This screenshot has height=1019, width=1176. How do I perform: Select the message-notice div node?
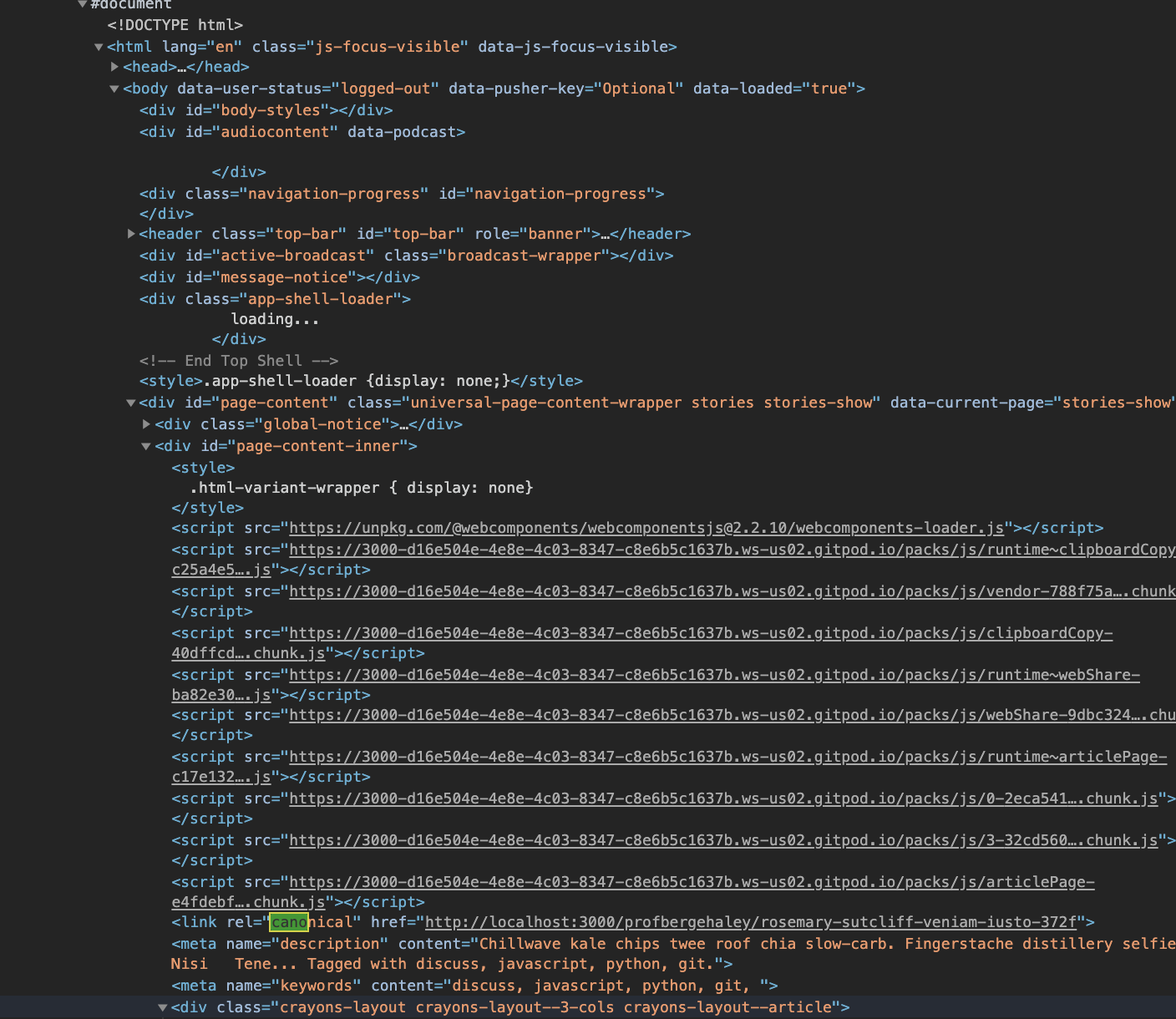280,277
